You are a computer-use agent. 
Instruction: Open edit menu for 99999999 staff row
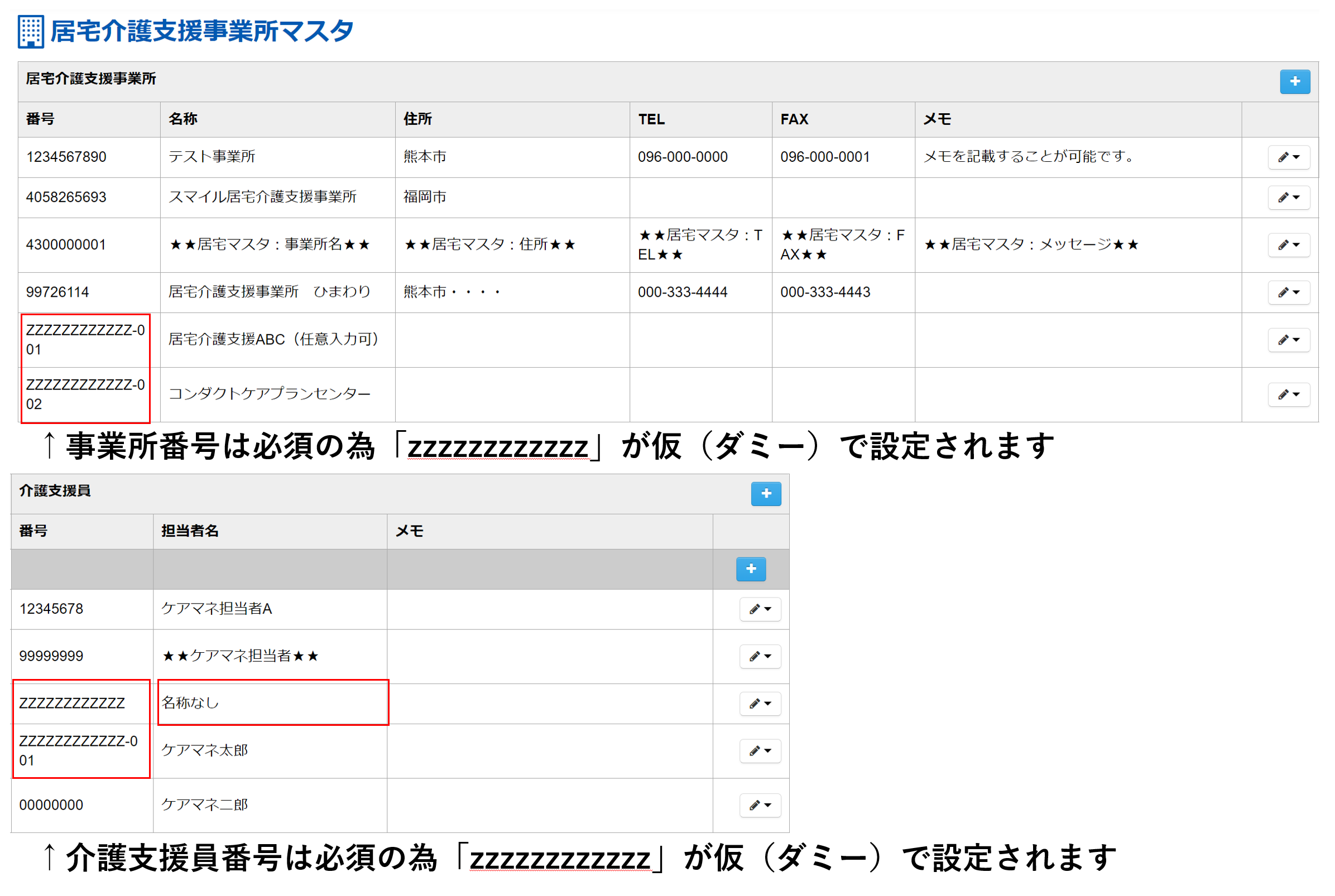coord(760,656)
